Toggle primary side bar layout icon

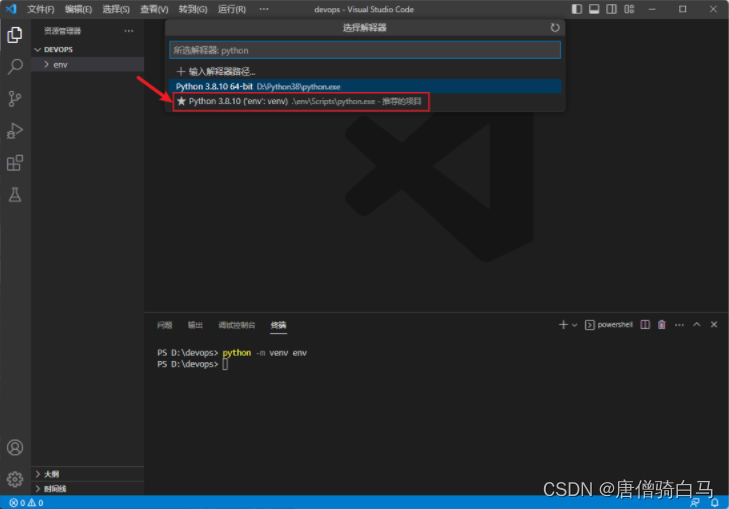pos(577,9)
